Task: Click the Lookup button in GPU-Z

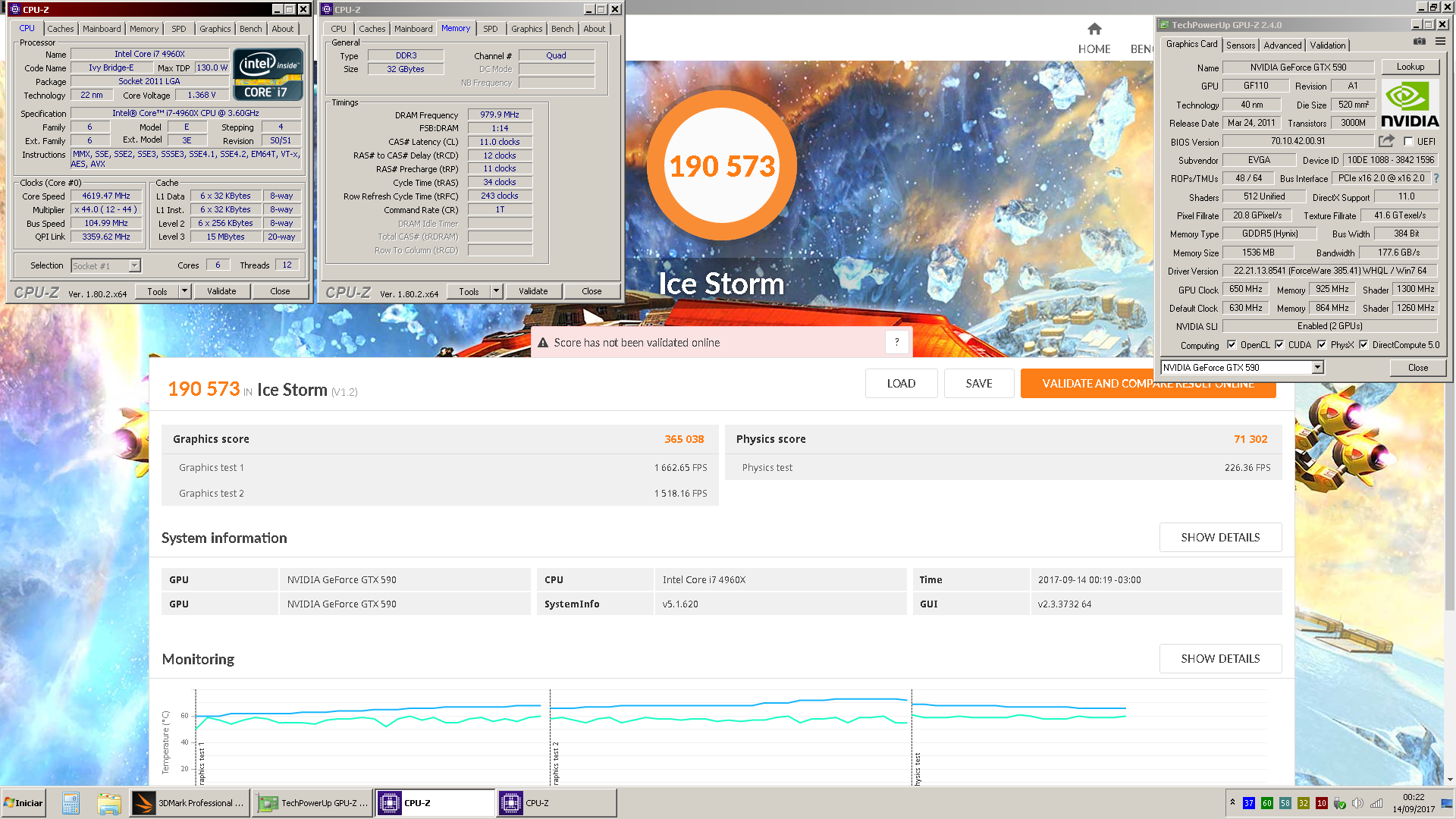Action: coord(1410,67)
